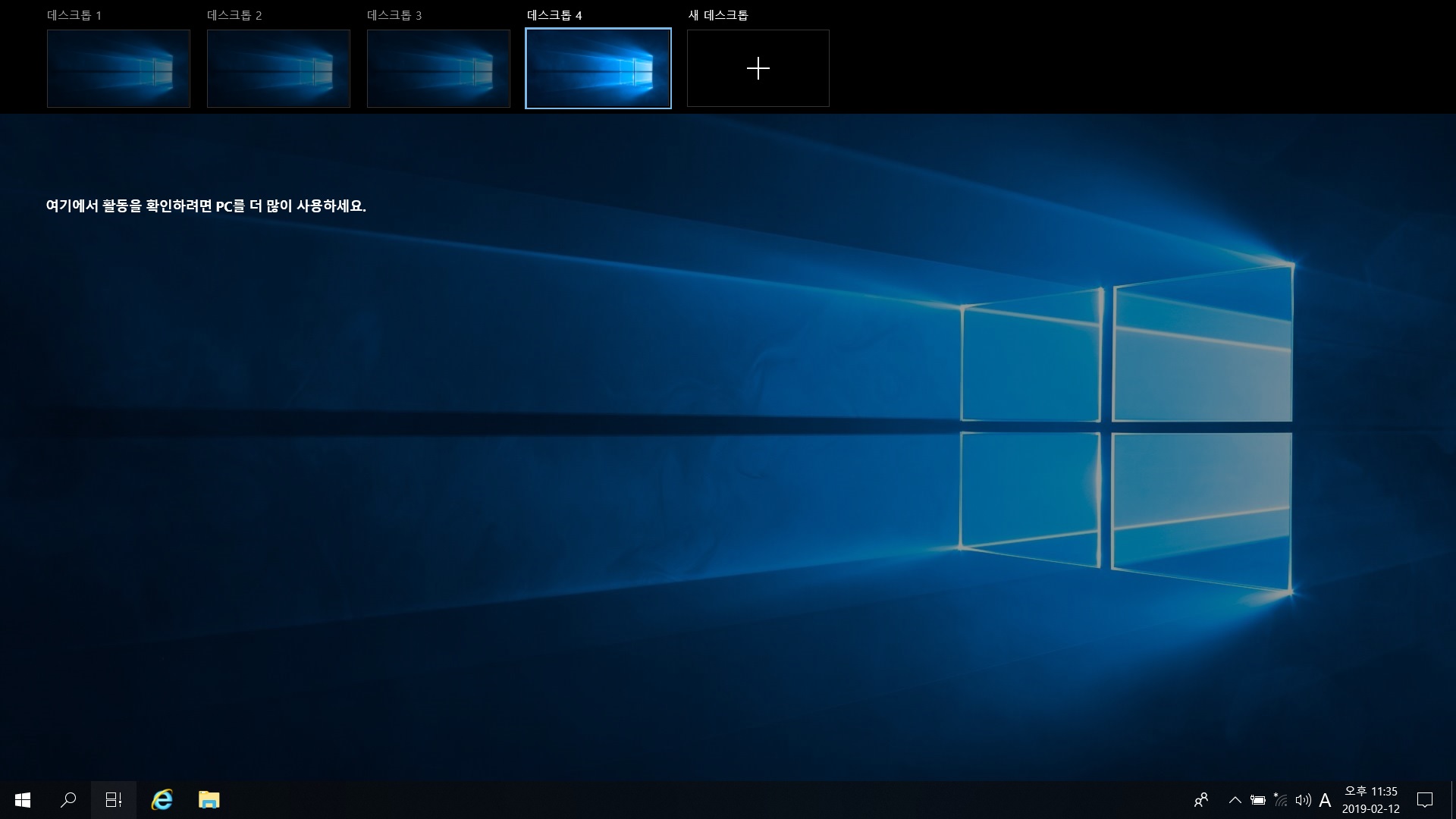Open the People tray icon
The height and width of the screenshot is (819, 1456).
tap(1201, 800)
